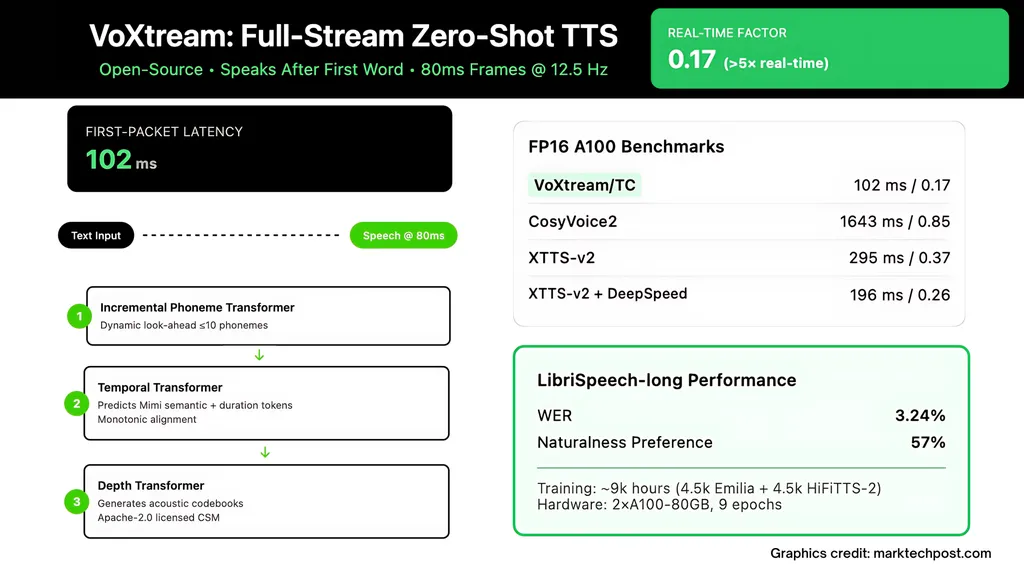This screenshot has height=568, width=1024.
Task: Select the Speech @ 80ms pill
Action: pyautogui.click(x=403, y=236)
